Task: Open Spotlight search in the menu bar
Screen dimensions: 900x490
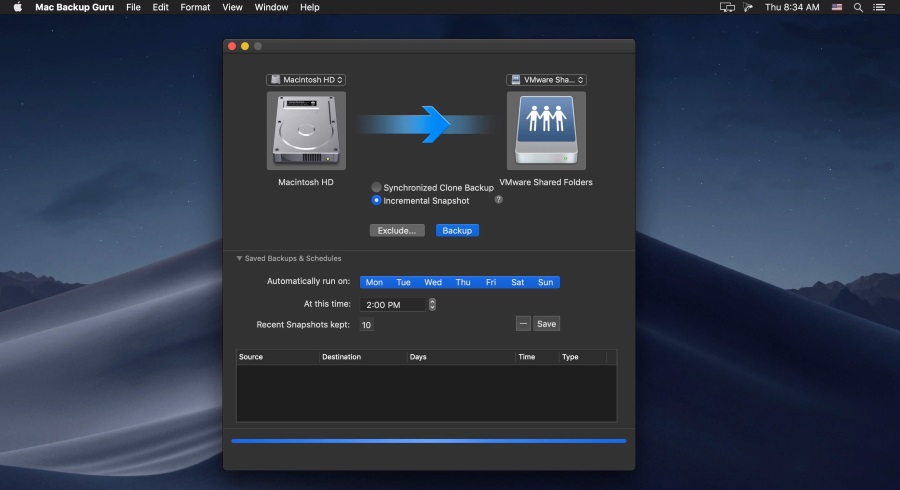Action: [x=858, y=7]
